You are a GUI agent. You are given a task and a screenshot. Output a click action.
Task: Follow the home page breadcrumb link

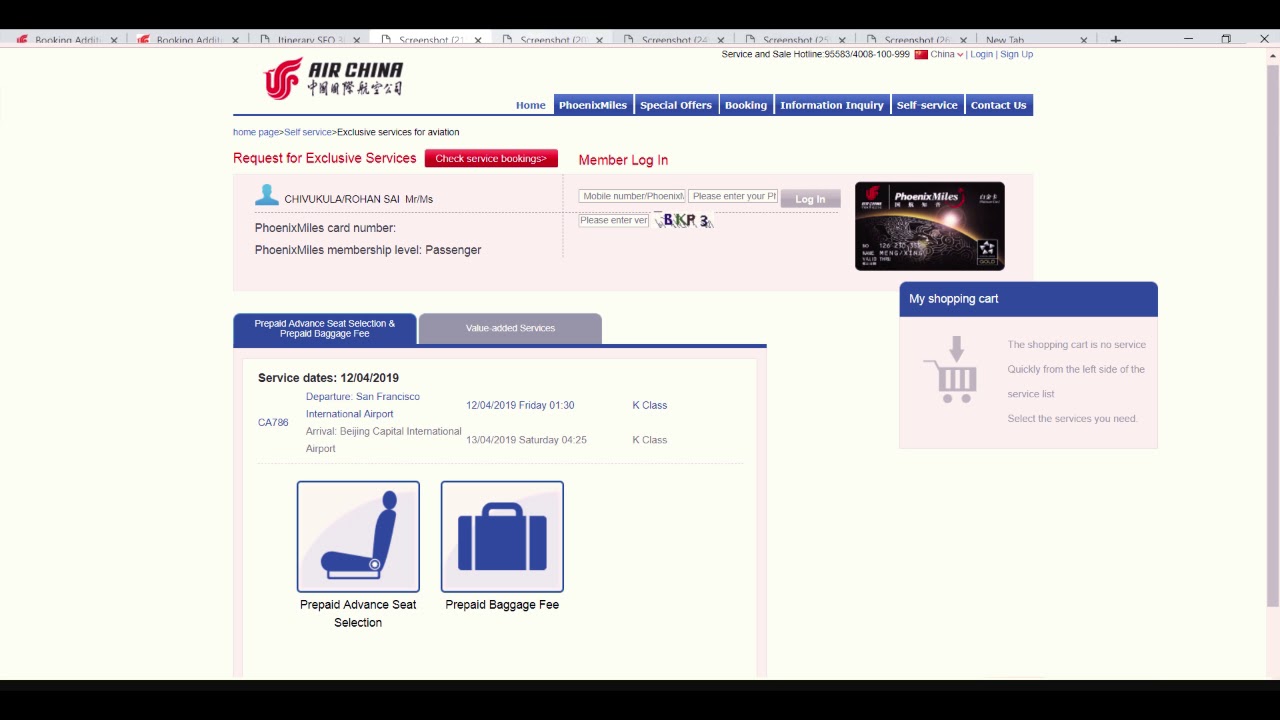[256, 132]
